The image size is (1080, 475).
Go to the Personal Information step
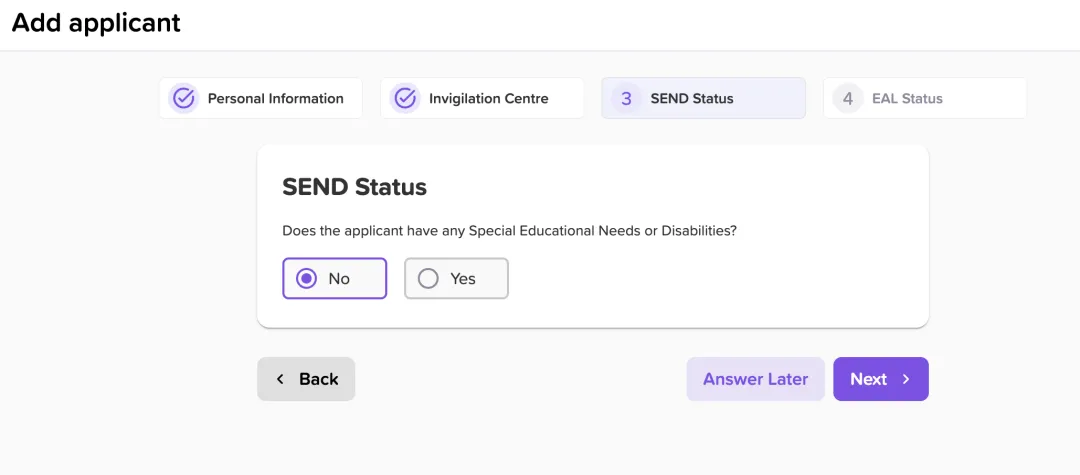point(275,98)
